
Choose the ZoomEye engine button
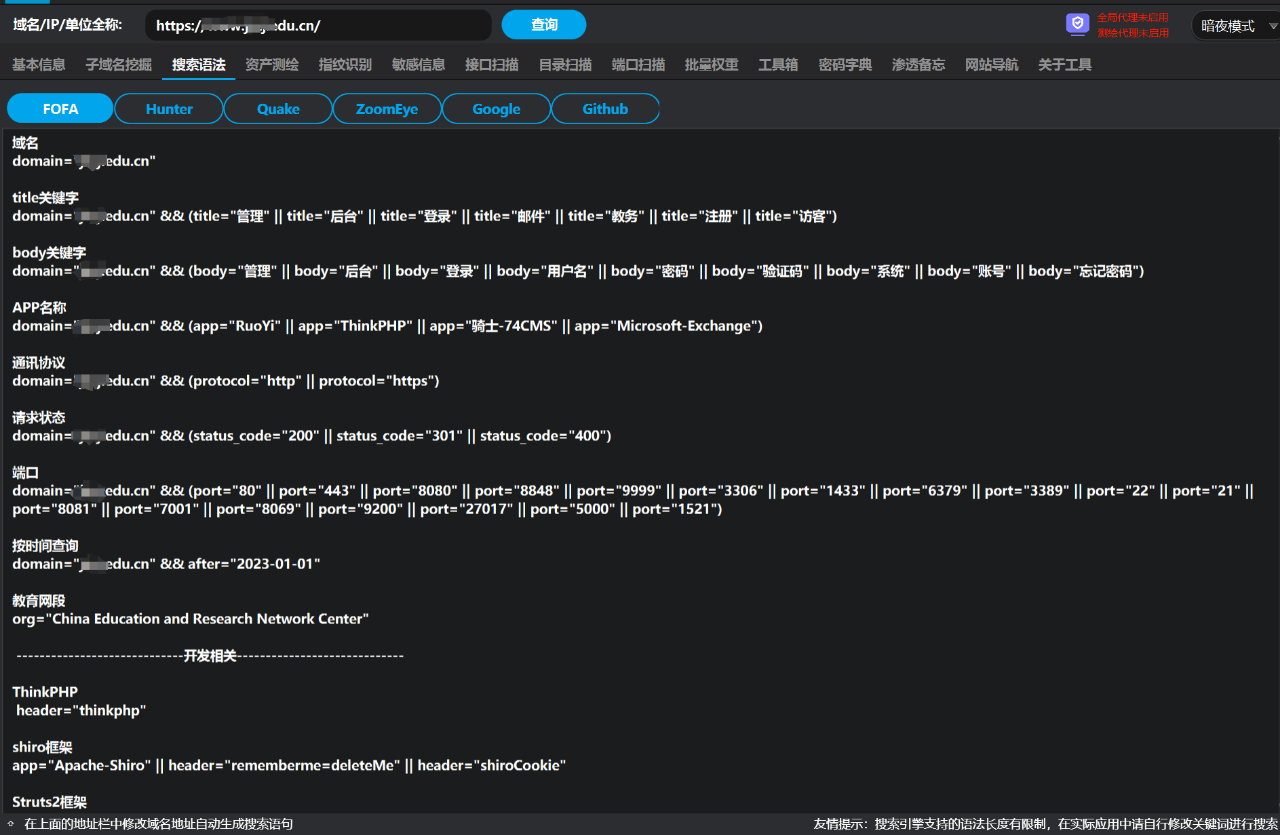(x=387, y=109)
